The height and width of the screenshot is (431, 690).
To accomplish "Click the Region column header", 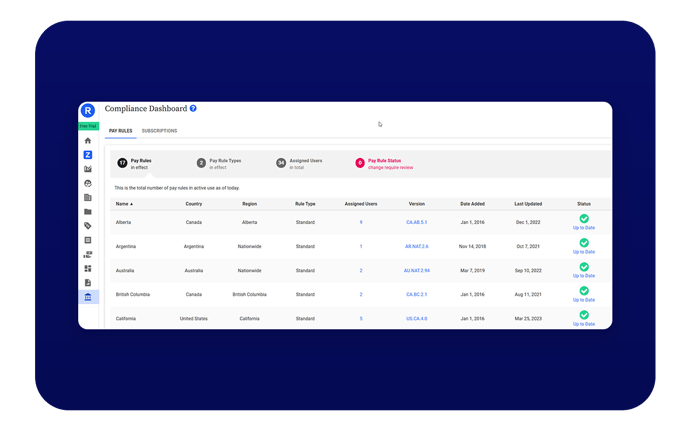I will click(250, 204).
